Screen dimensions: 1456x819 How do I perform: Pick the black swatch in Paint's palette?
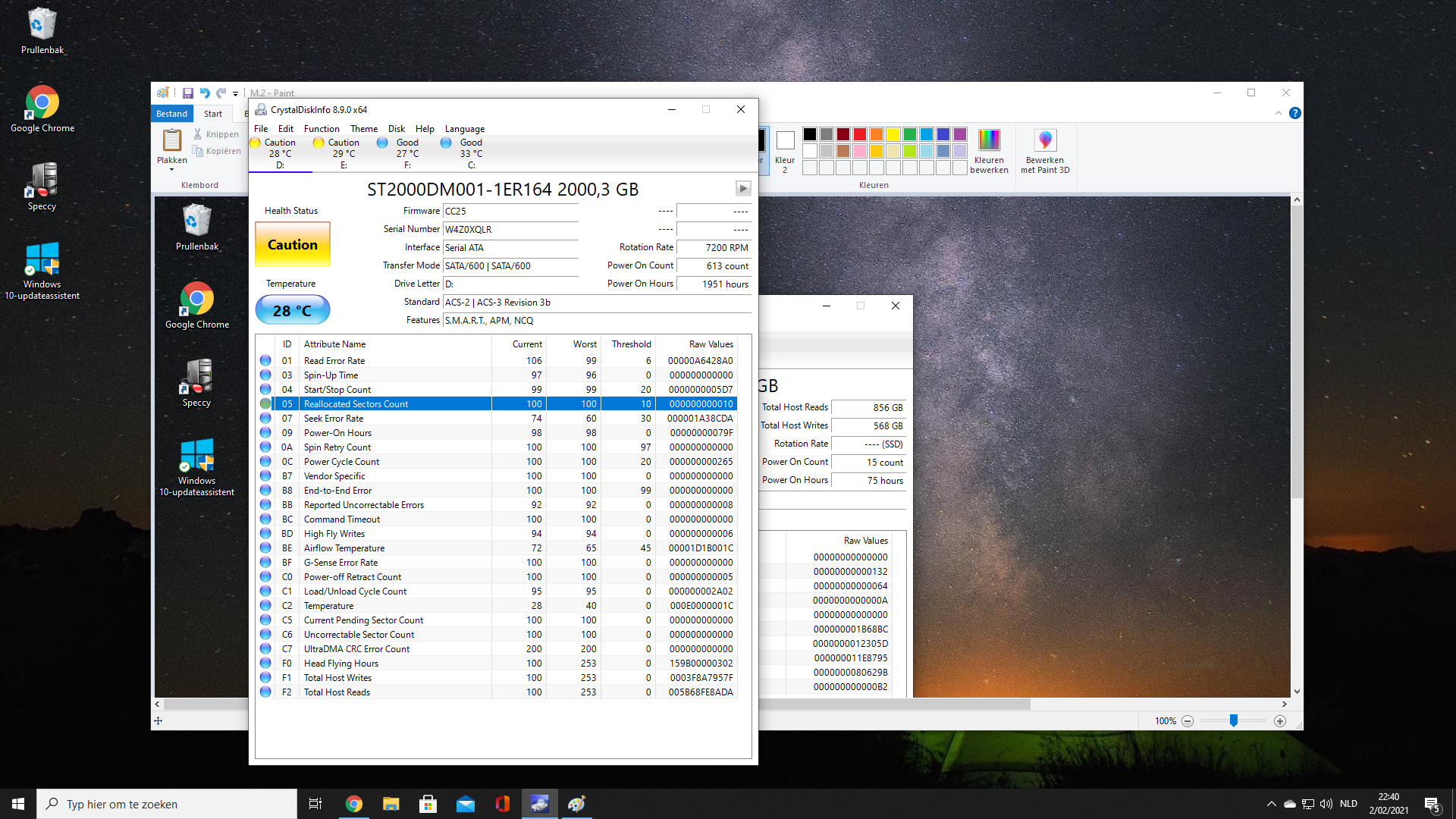(x=810, y=134)
